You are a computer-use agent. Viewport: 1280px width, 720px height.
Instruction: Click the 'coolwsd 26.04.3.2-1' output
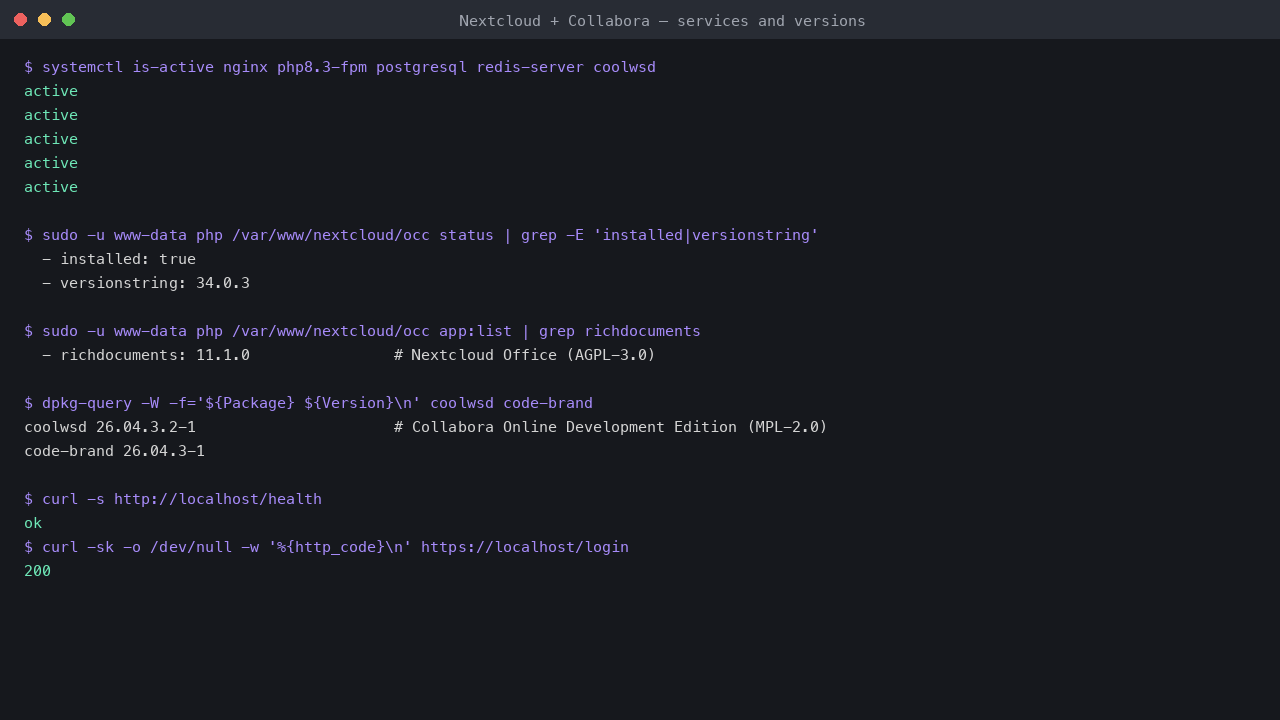point(110,427)
